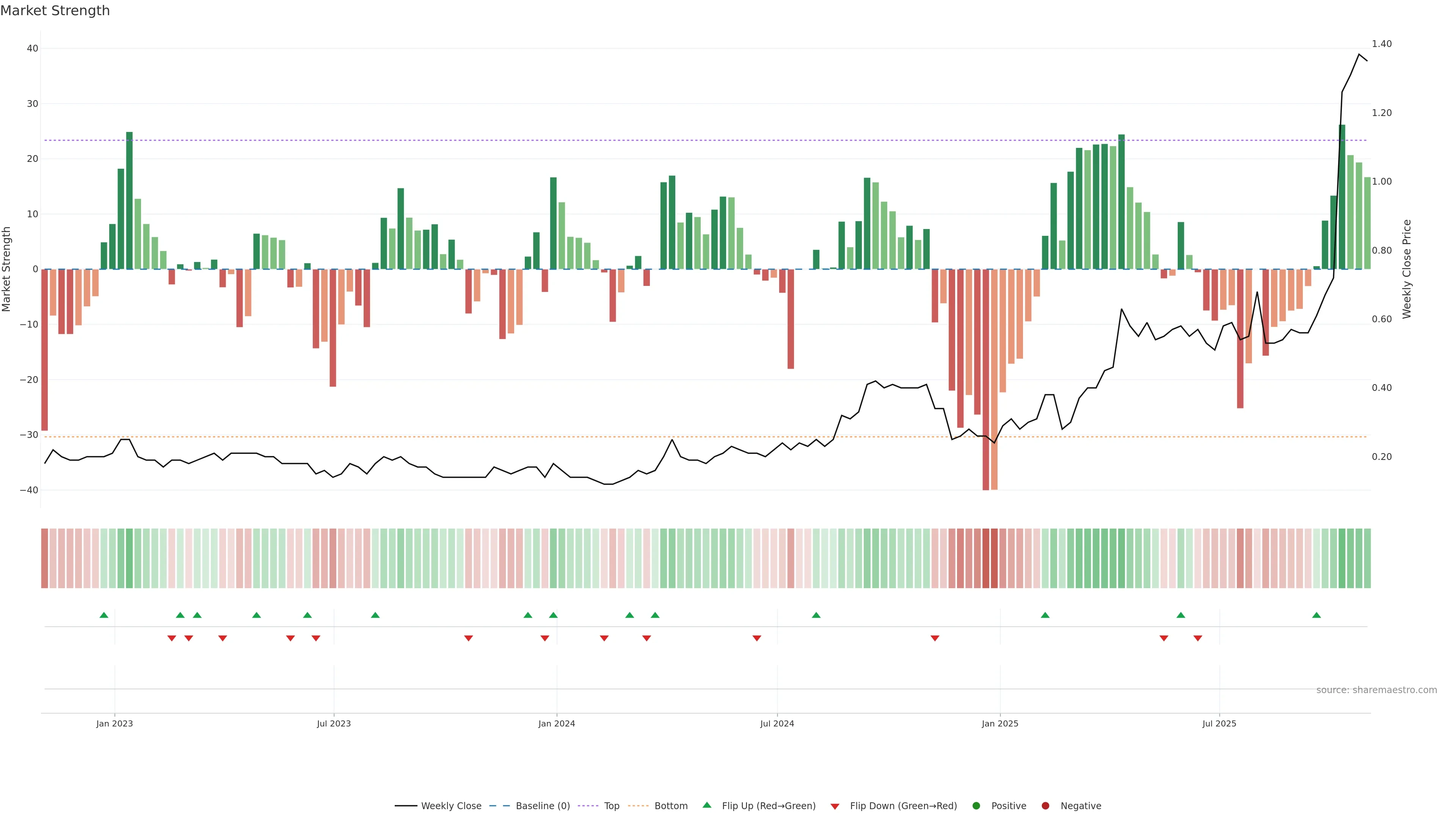Click the Jan 2025 x-axis label
Screen dimensions: 1456x819
point(1000,723)
